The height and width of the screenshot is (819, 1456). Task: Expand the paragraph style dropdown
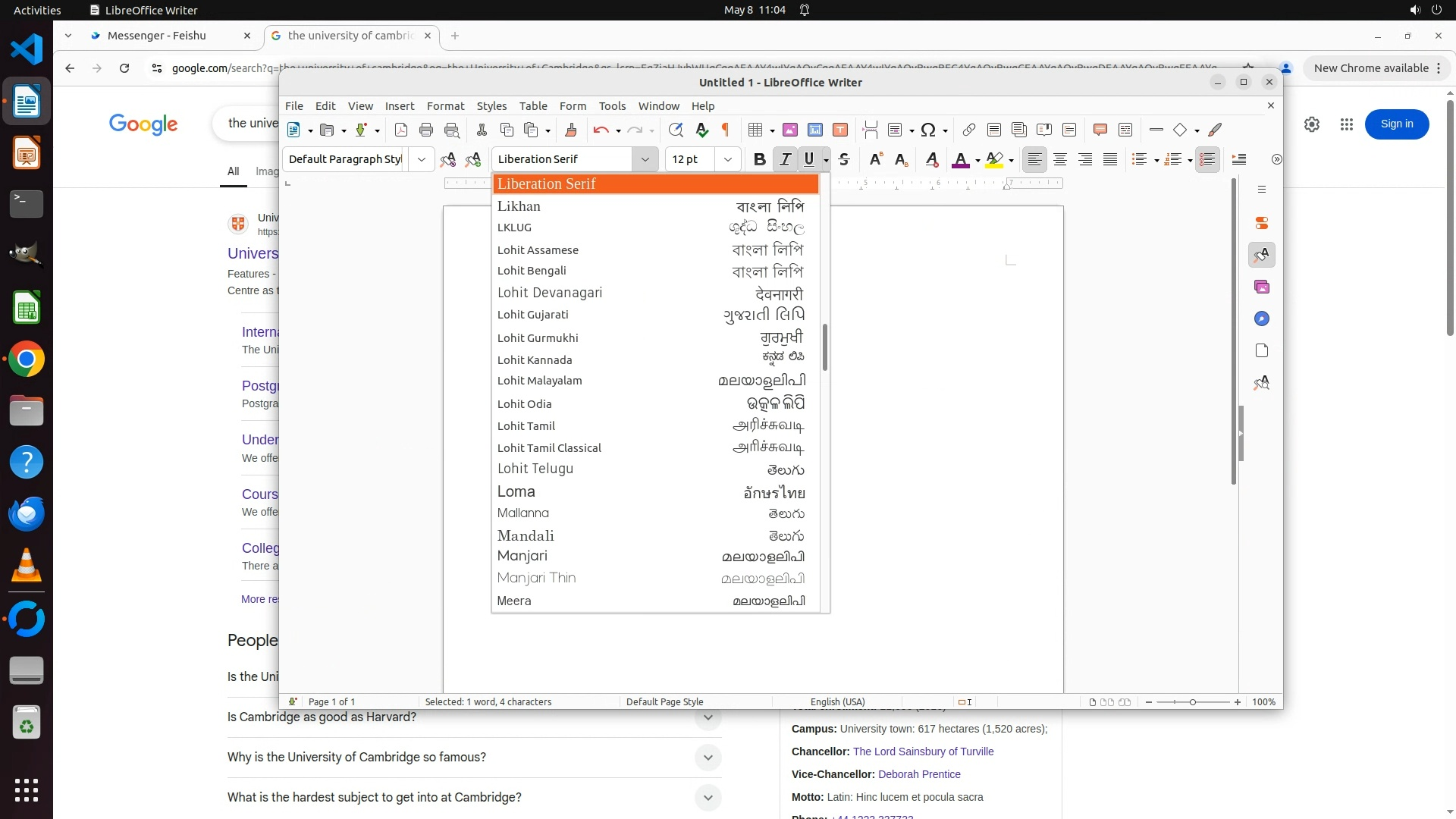pos(421,159)
